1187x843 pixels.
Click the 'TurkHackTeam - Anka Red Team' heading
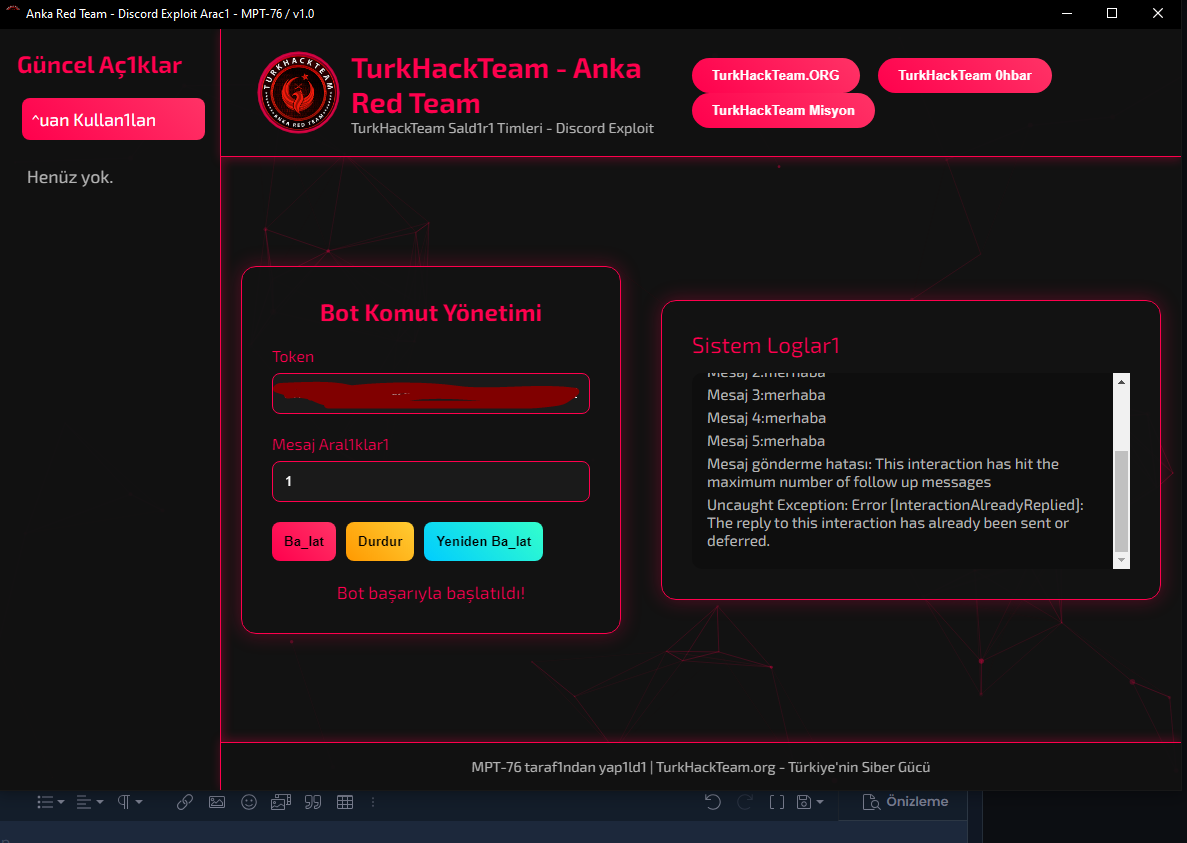[x=496, y=86]
